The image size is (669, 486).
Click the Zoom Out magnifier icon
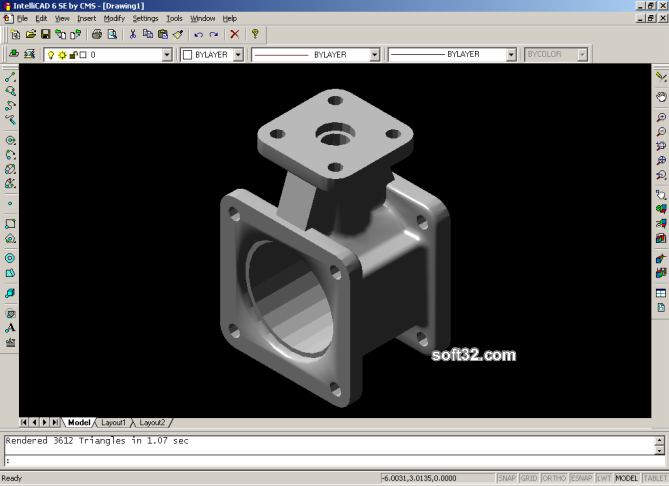[661, 131]
